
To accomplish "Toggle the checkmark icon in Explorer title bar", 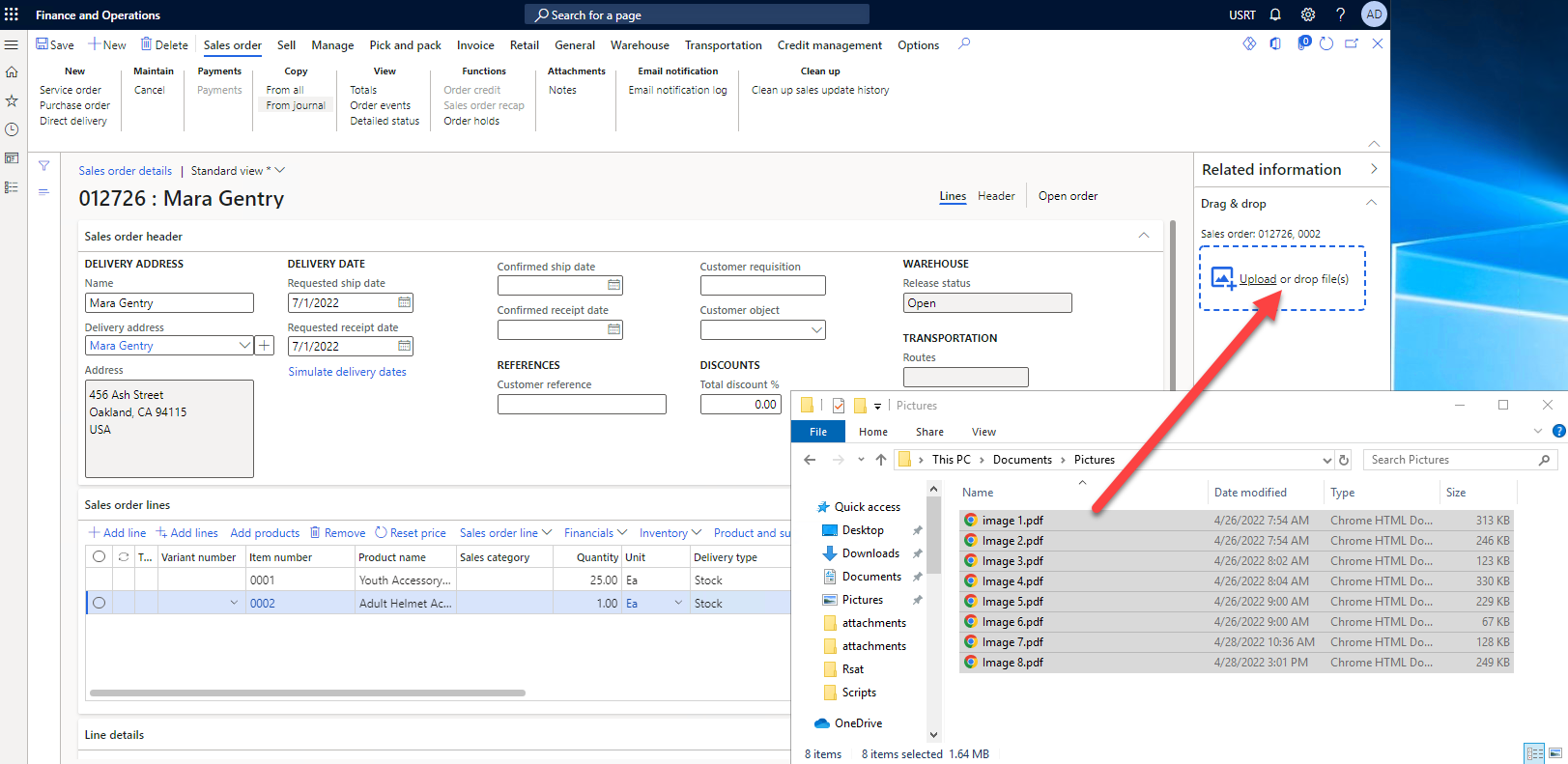I will click(838, 406).
